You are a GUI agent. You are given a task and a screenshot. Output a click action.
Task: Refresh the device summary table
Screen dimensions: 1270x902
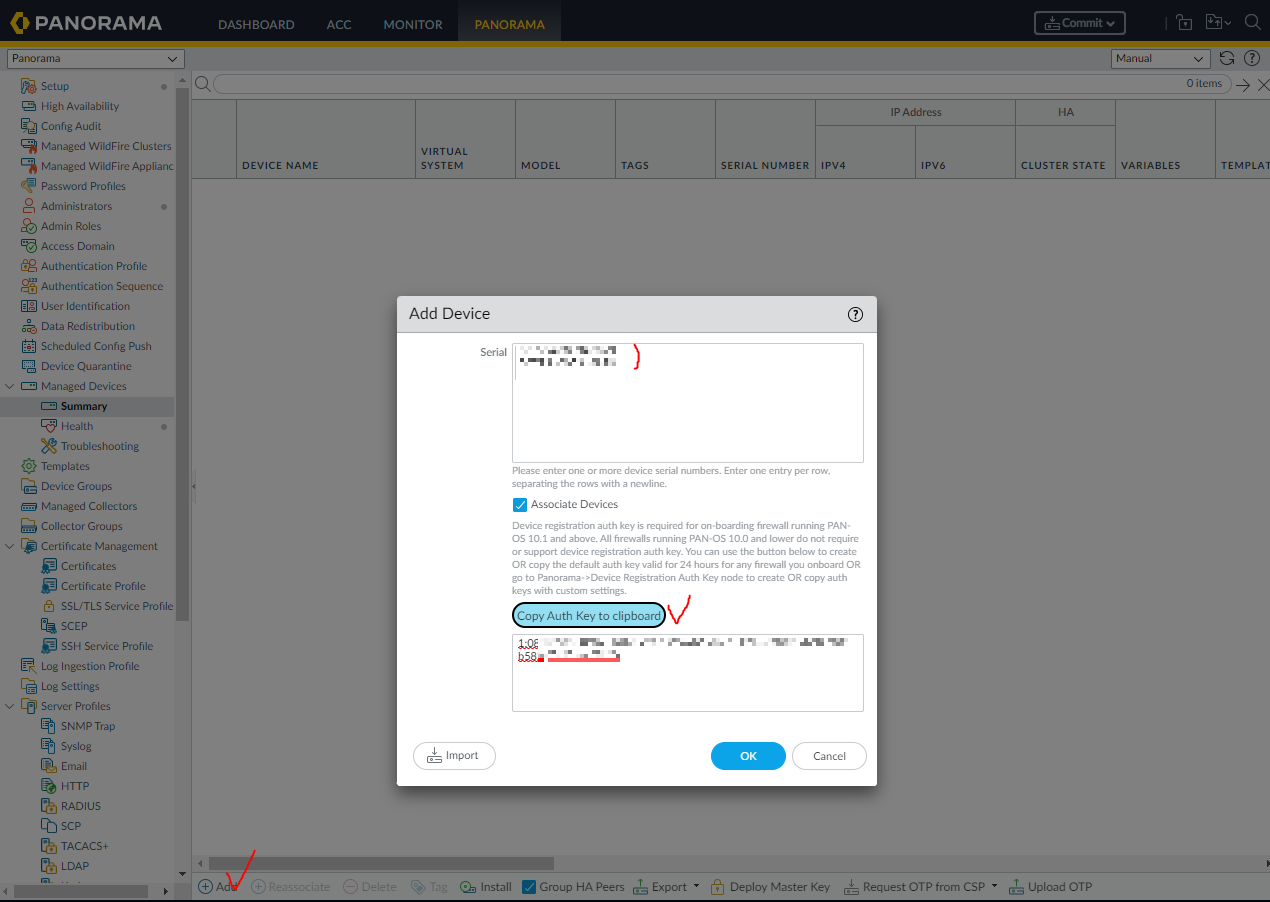1227,58
